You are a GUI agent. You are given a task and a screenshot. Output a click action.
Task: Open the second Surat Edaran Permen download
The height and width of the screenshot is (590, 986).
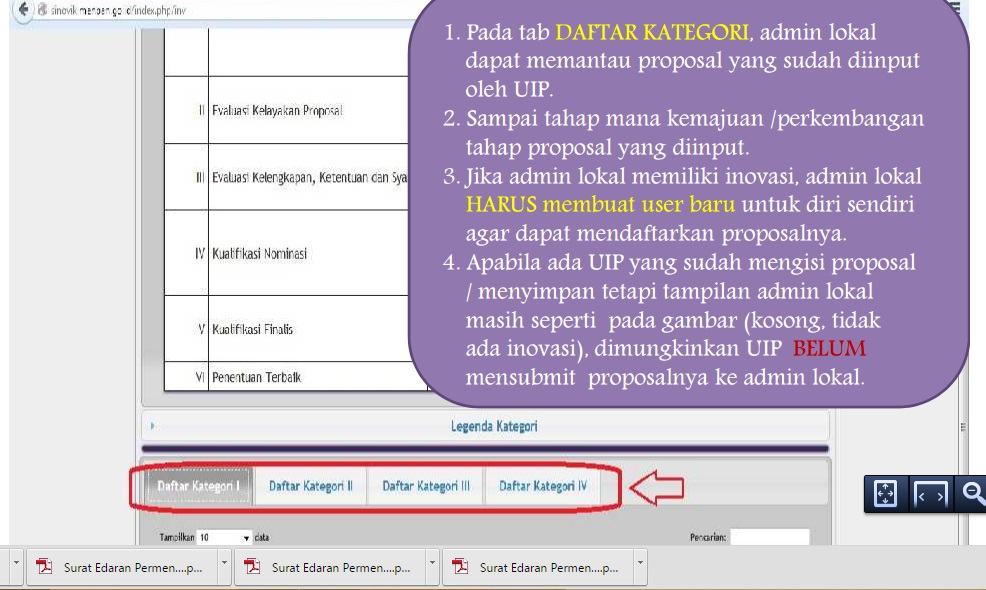tap(330, 567)
